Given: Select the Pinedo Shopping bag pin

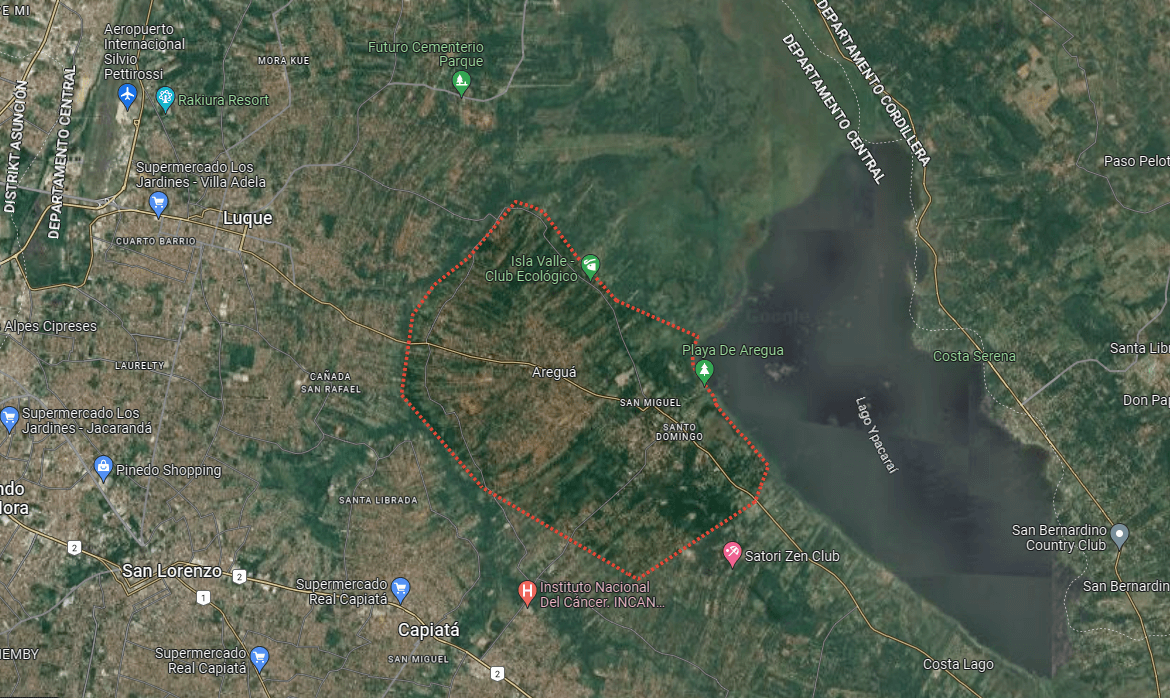Looking at the screenshot, I should pyautogui.click(x=104, y=469).
